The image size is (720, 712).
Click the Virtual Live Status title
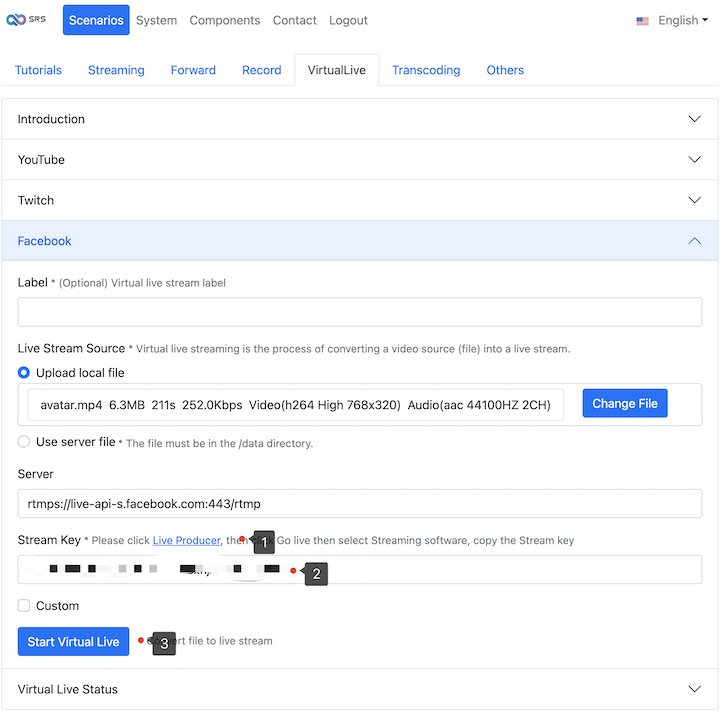coord(68,689)
